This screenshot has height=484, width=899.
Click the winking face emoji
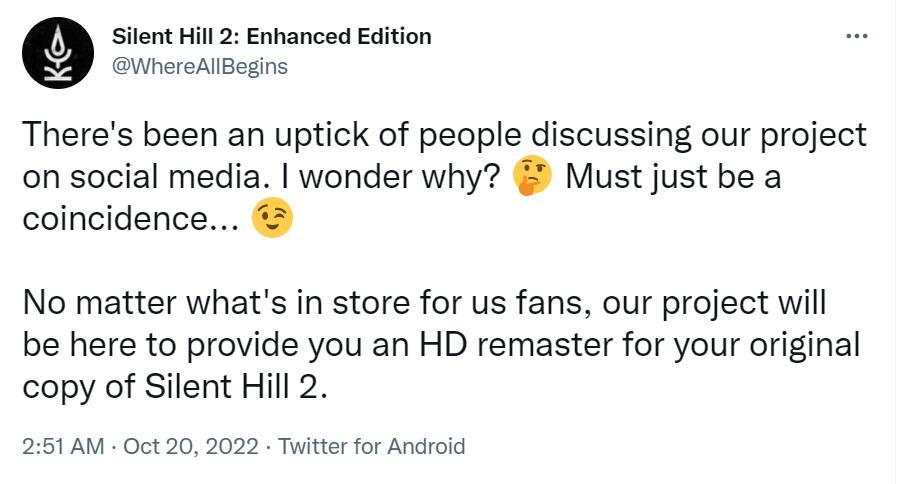271,220
